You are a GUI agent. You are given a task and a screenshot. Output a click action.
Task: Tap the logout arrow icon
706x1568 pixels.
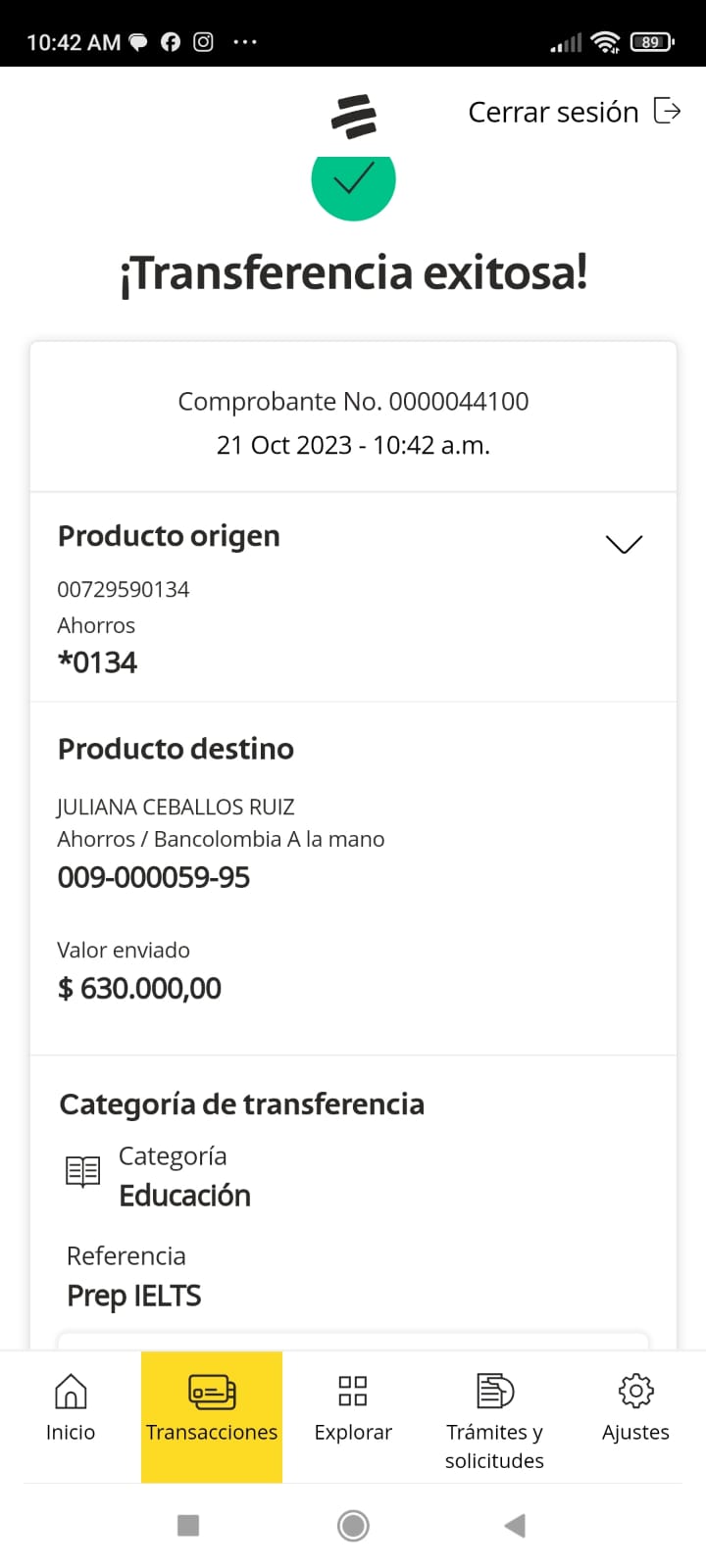(668, 112)
